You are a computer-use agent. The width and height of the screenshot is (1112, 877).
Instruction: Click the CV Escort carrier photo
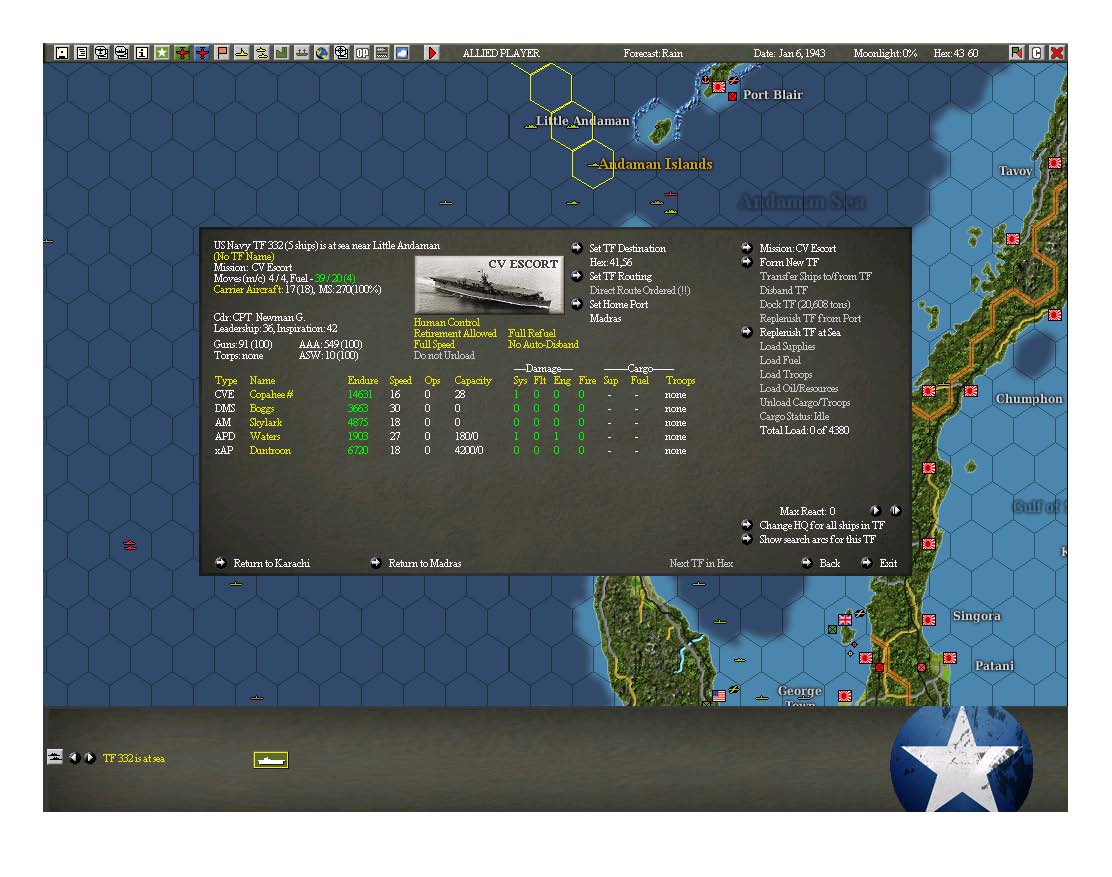(489, 284)
